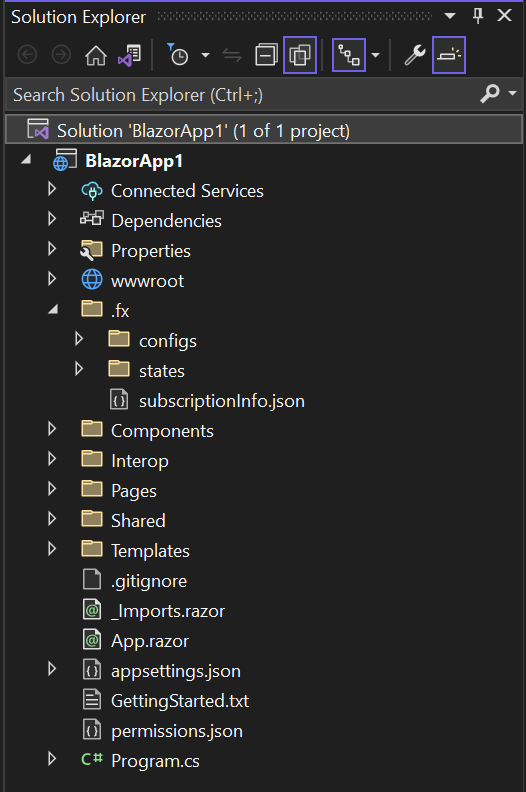Click subscriptionInfo.json JSON file icon

(x=119, y=400)
